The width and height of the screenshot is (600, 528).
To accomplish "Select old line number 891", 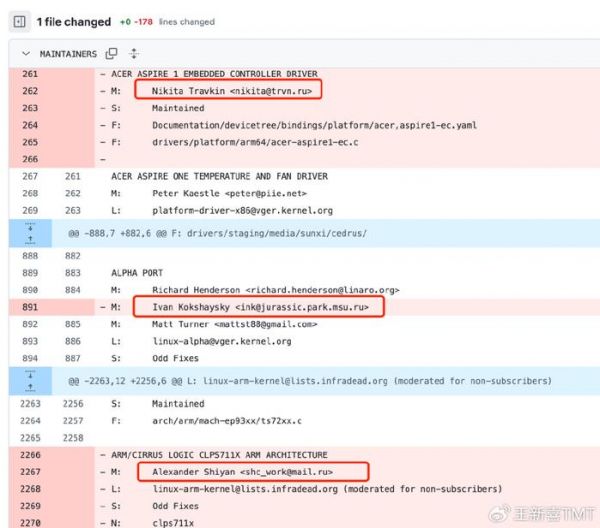I will click(28, 307).
